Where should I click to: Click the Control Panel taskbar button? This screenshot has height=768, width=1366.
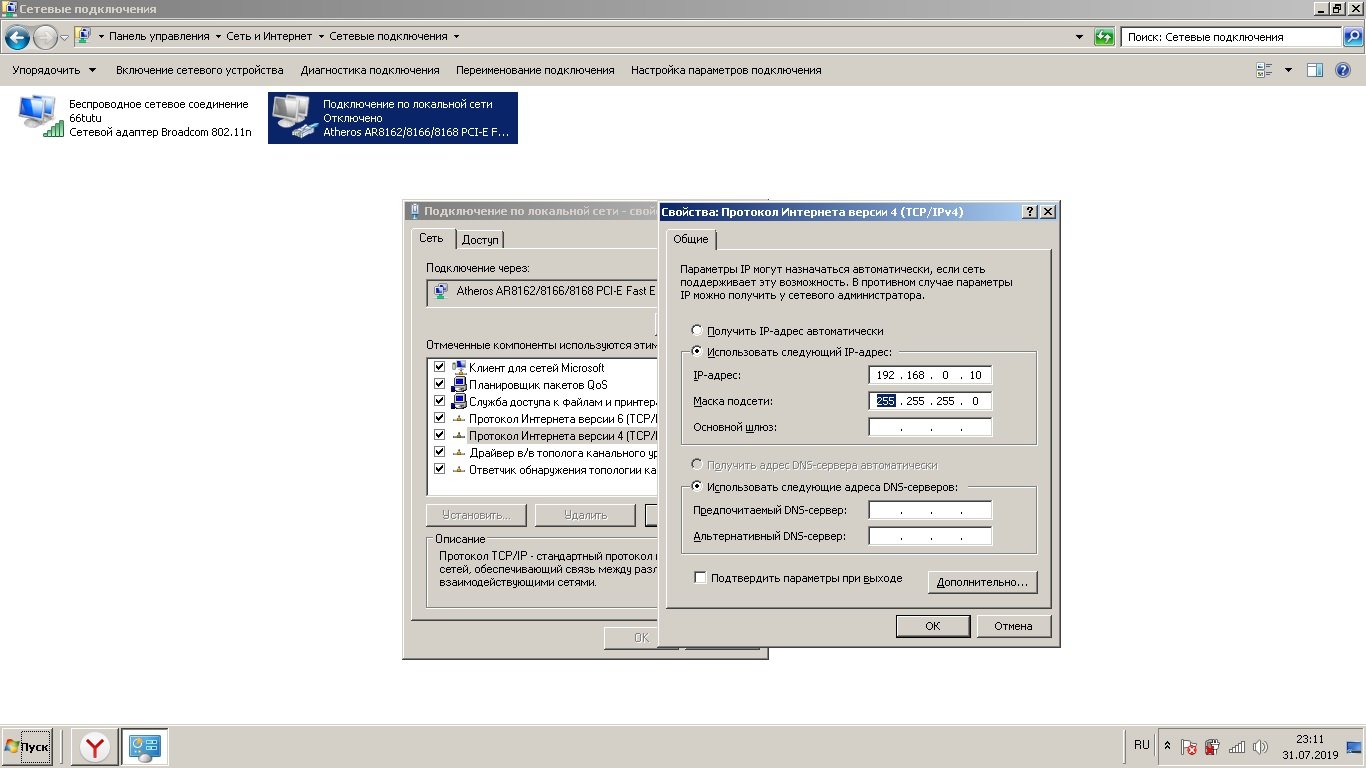click(x=145, y=747)
